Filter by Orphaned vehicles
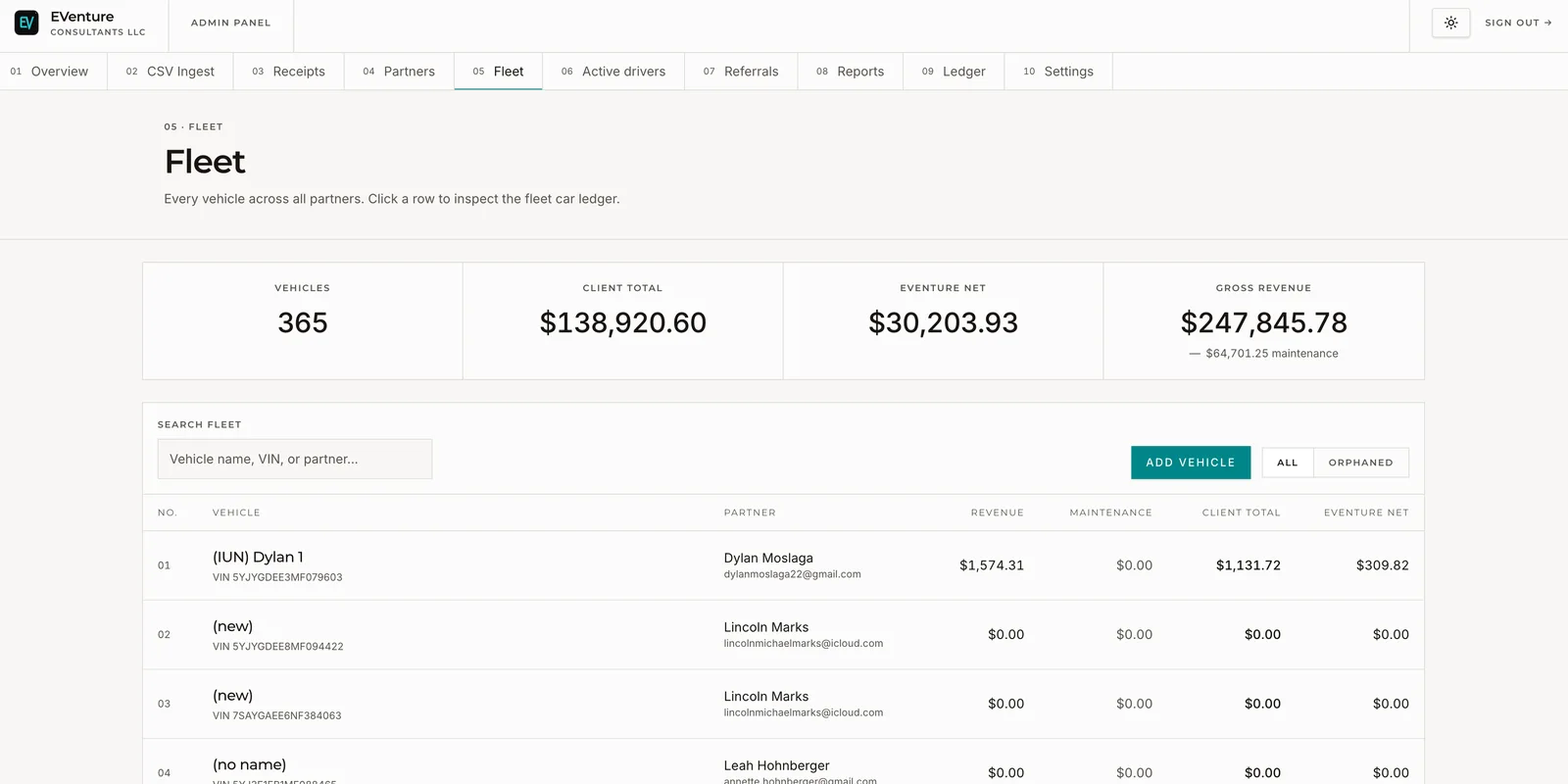Image resolution: width=1568 pixels, height=784 pixels. pyautogui.click(x=1361, y=463)
